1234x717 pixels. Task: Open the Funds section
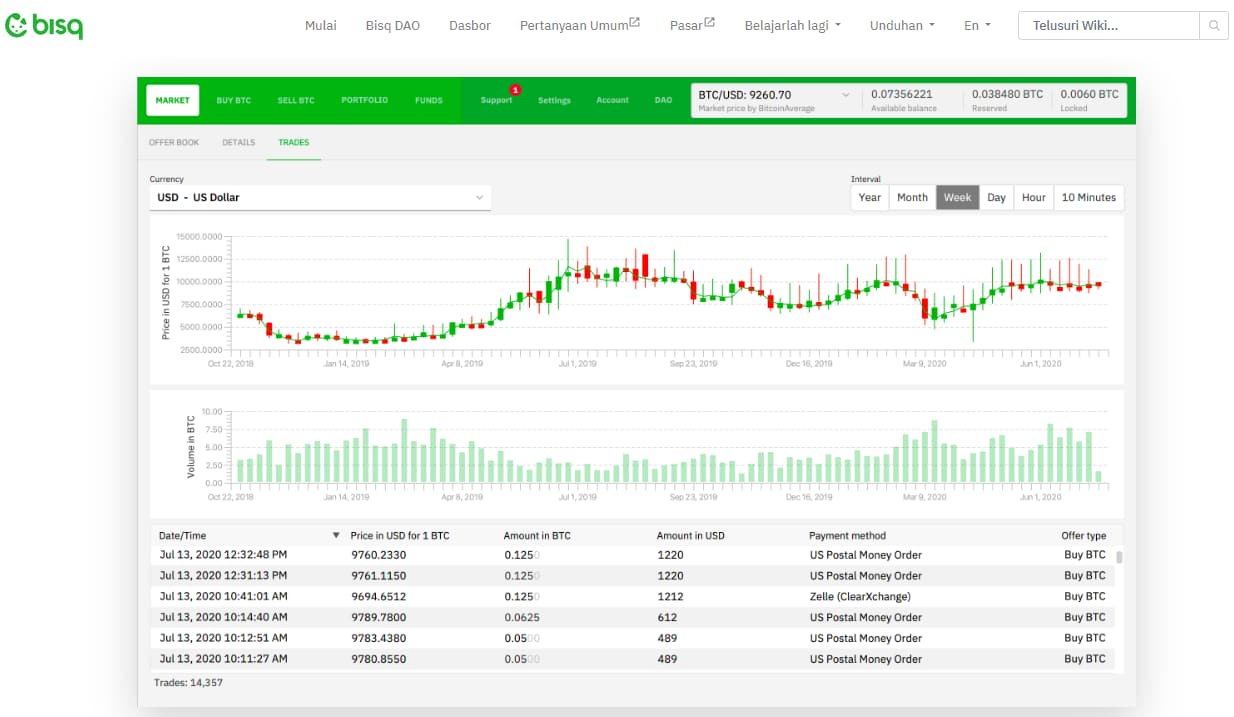click(x=428, y=99)
